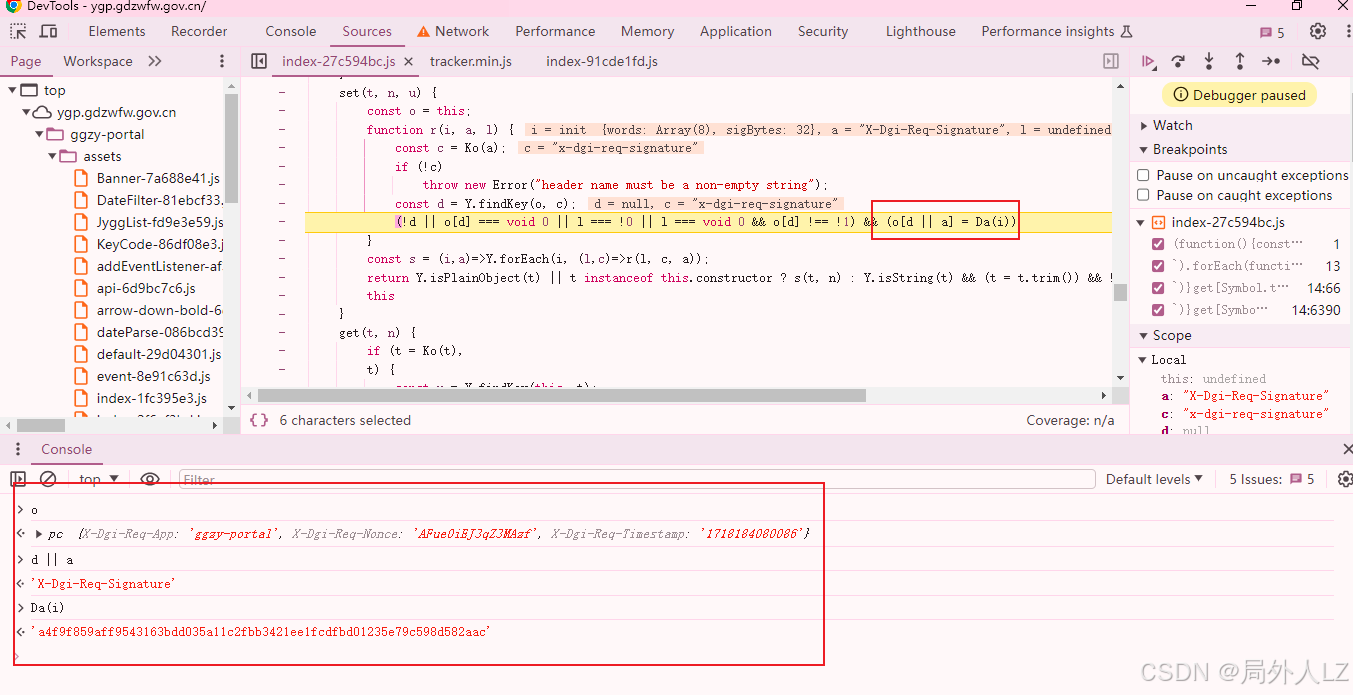Collapse ygp.gdzwfw.gov.cn domain node
Viewport: 1353px width, 695px height.
(x=26, y=112)
